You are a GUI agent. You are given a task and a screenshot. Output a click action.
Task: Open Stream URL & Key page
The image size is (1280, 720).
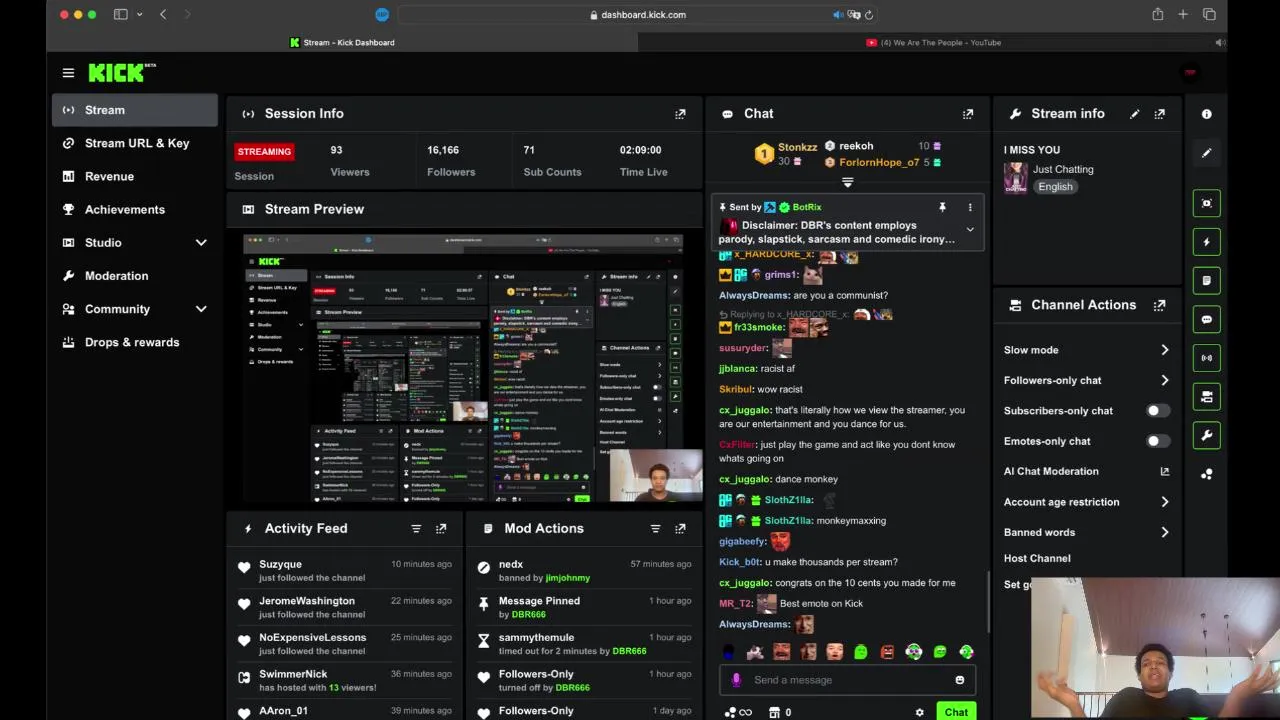[x=135, y=143]
